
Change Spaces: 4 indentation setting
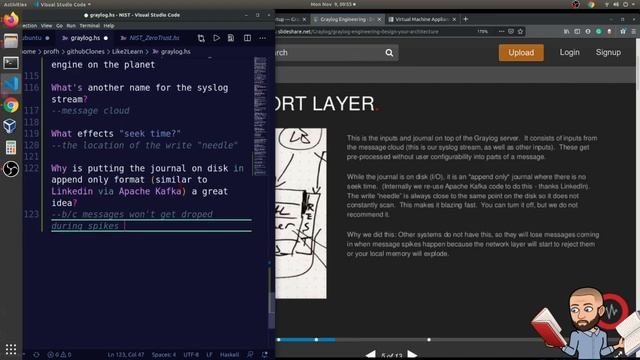[164, 355]
